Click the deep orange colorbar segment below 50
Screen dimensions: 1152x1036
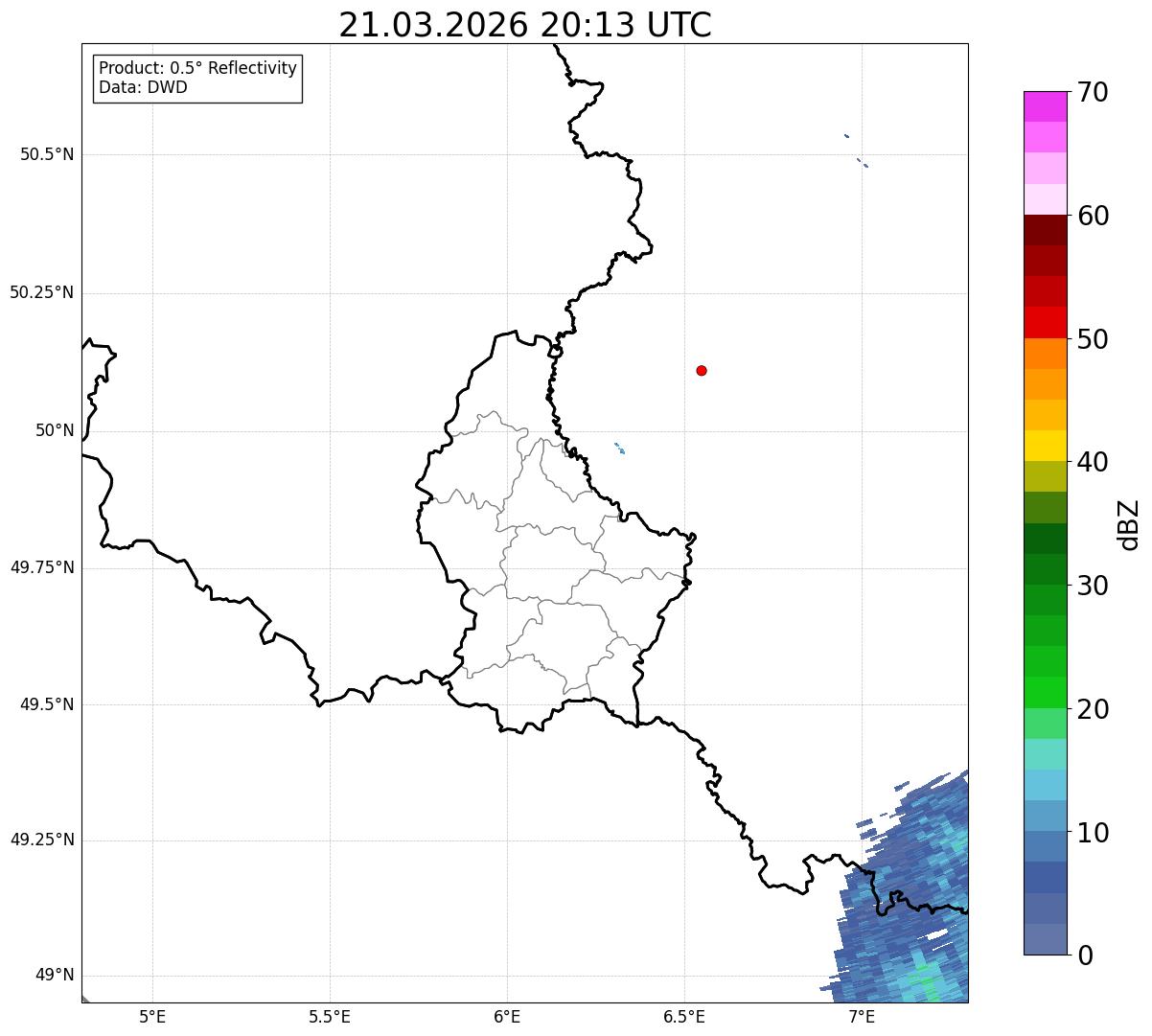tap(1045, 354)
